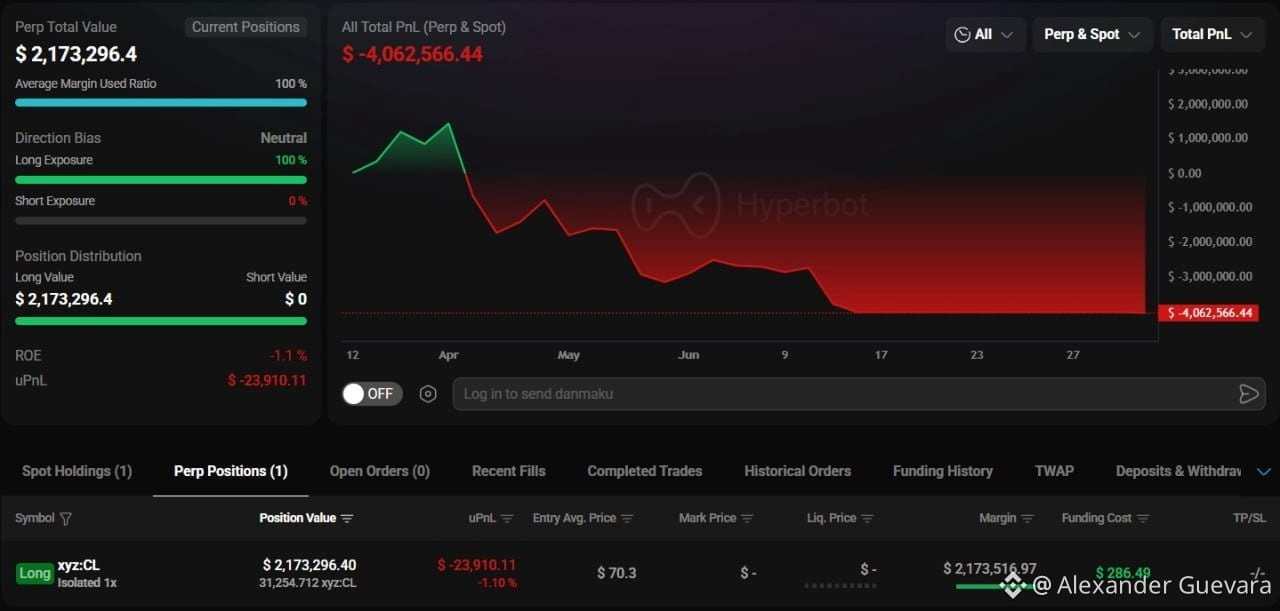Sort by Margin column icon
The width and height of the screenshot is (1280, 611).
[x=1027, y=519]
